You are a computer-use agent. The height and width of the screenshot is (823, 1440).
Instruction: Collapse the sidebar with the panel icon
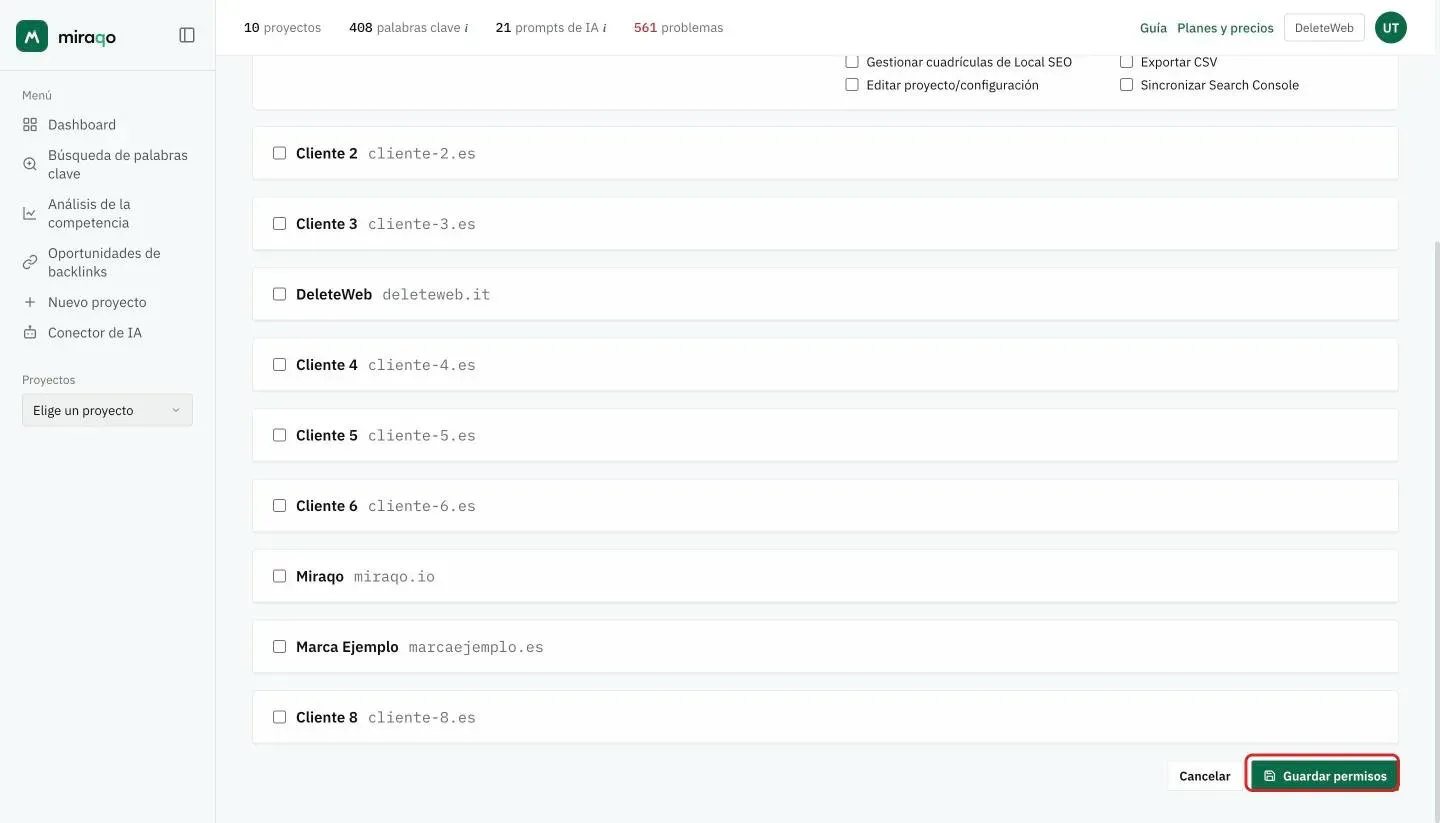click(x=187, y=35)
